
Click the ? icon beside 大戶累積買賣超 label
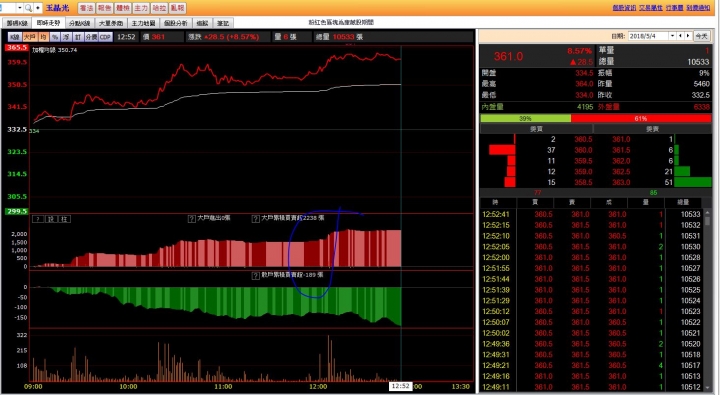point(256,219)
